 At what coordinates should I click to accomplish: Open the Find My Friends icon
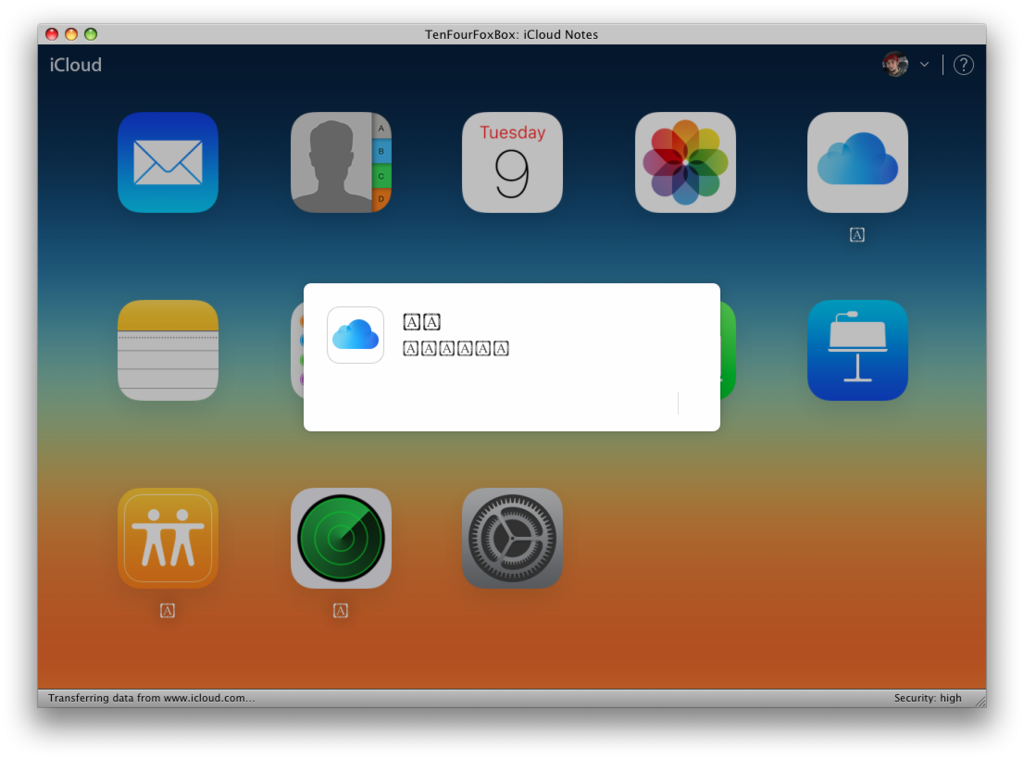(168, 538)
